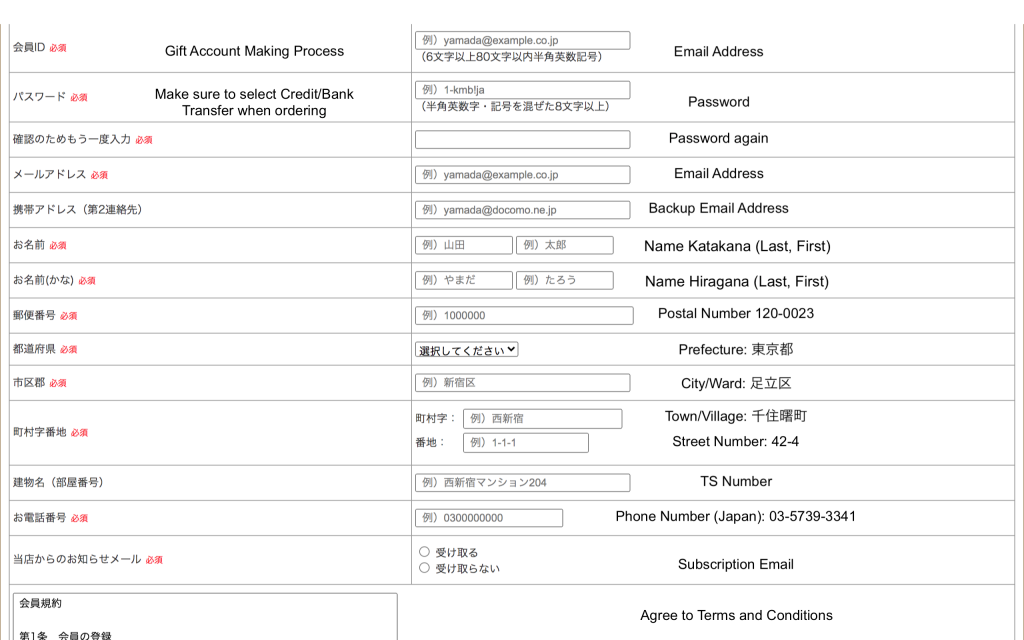Click the main email address input field

click(x=522, y=175)
